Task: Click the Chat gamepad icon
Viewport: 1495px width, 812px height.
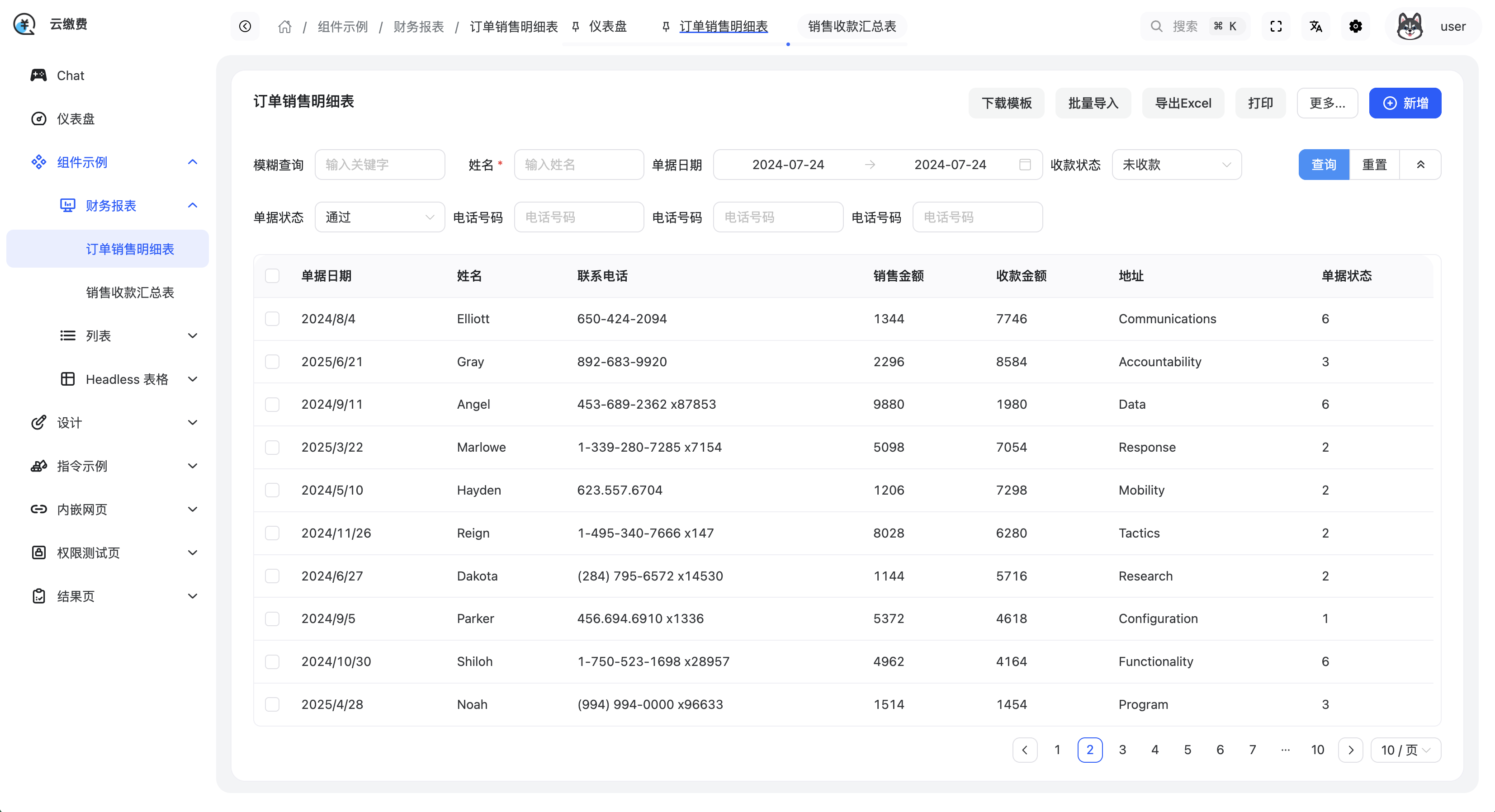Action: 38,75
